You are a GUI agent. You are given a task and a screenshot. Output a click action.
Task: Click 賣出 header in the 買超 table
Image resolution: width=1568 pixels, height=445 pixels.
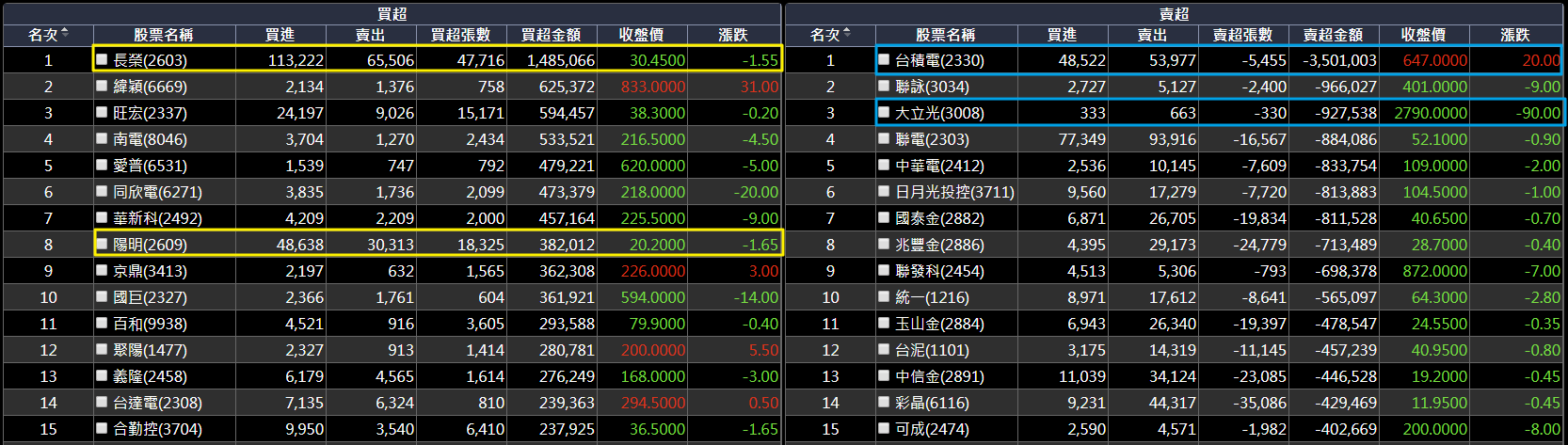coord(371,35)
